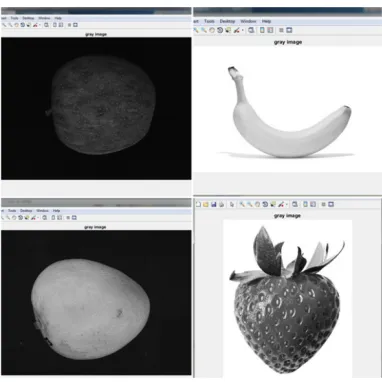
Task: Select Zoom Out tool in strawberry window
Action: tap(250, 204)
